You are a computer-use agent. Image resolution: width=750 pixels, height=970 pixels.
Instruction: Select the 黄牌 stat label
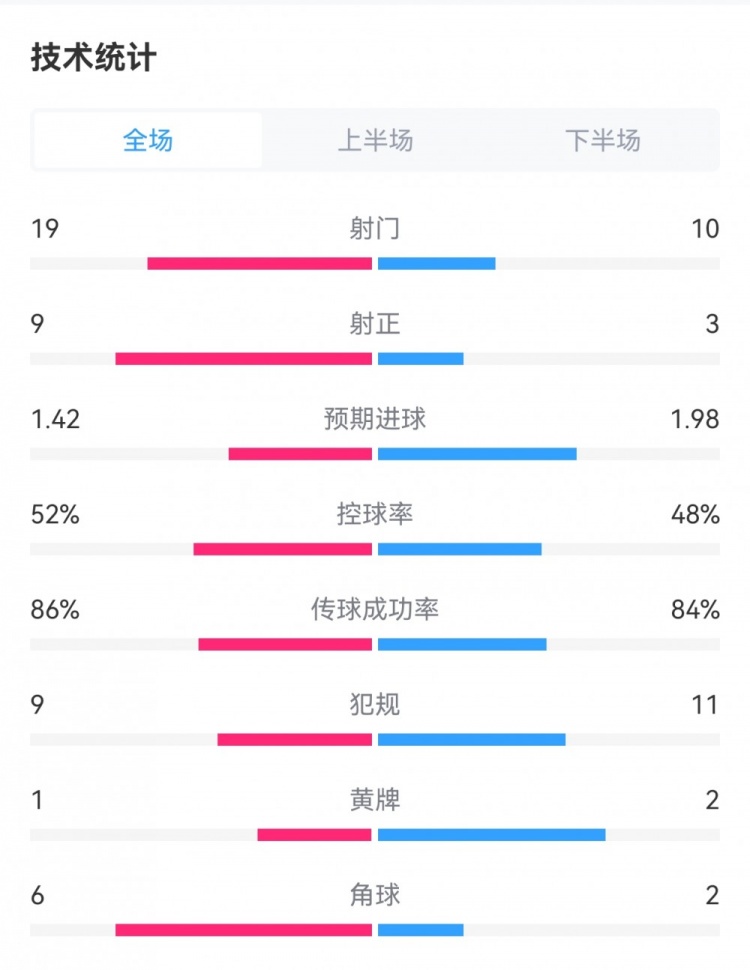(x=375, y=800)
